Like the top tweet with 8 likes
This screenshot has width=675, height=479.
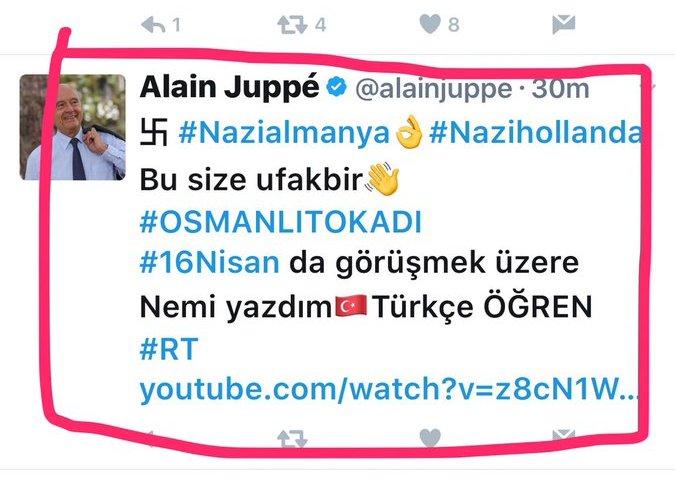(430, 24)
